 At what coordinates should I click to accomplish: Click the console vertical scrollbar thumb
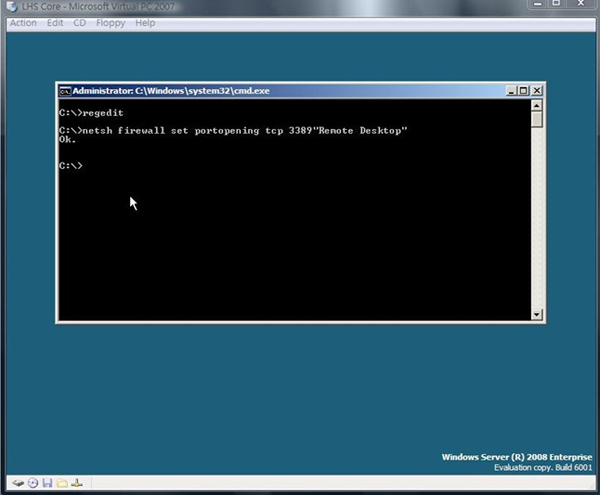click(537, 119)
